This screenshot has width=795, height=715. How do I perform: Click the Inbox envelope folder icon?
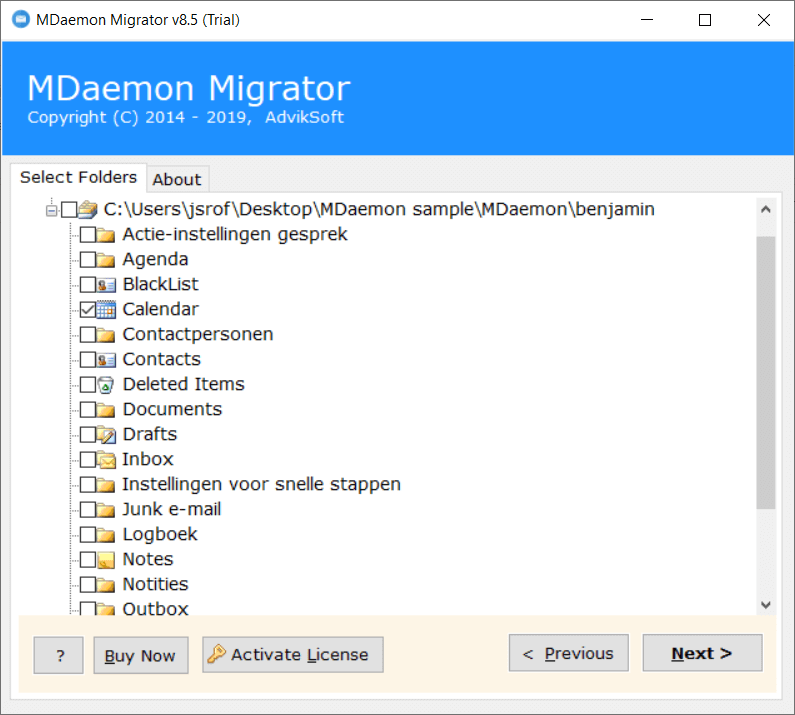[x=106, y=459]
